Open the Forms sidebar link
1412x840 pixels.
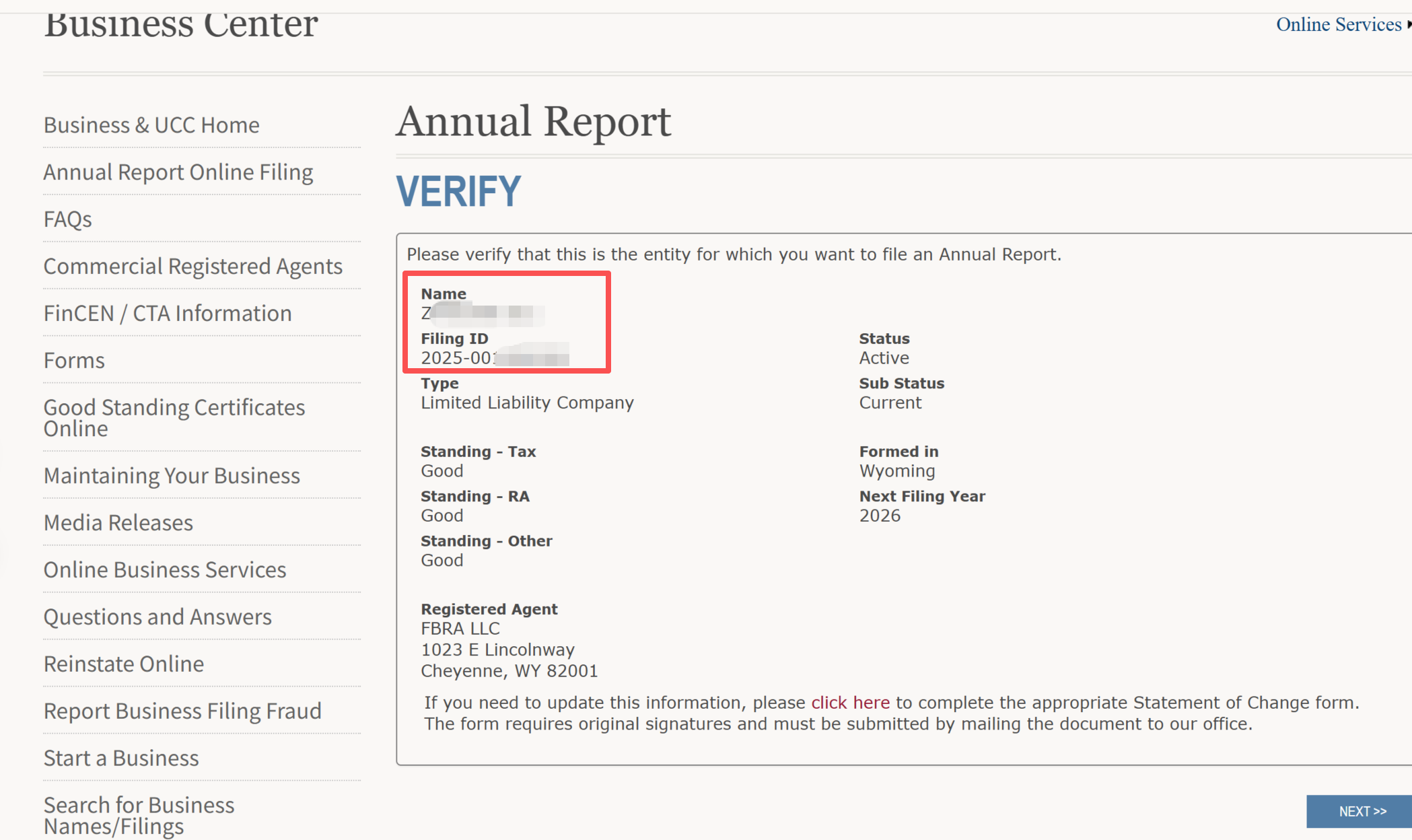(x=74, y=361)
